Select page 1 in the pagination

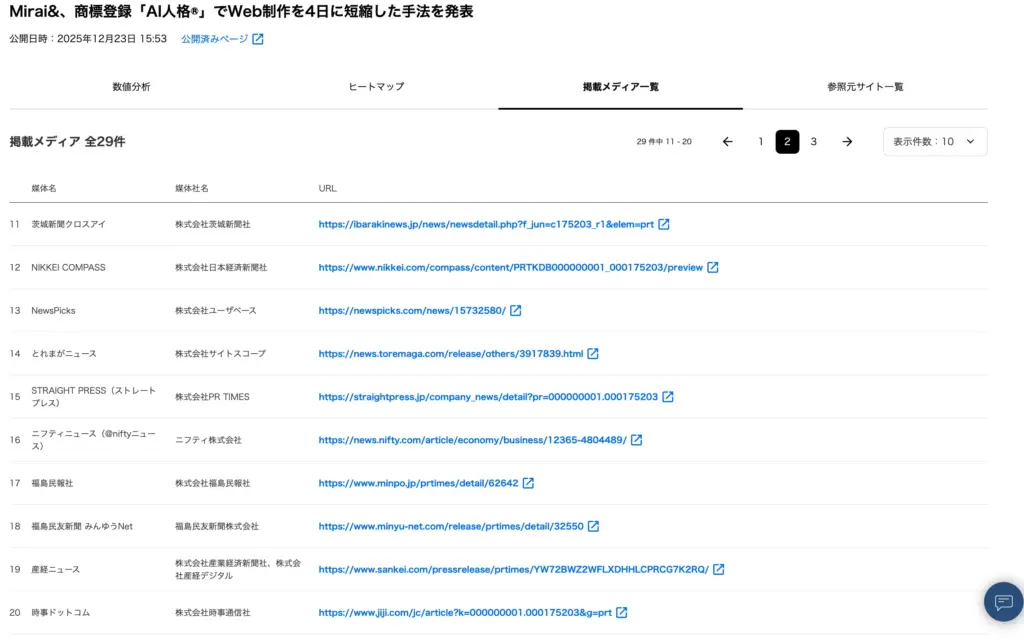[761, 141]
